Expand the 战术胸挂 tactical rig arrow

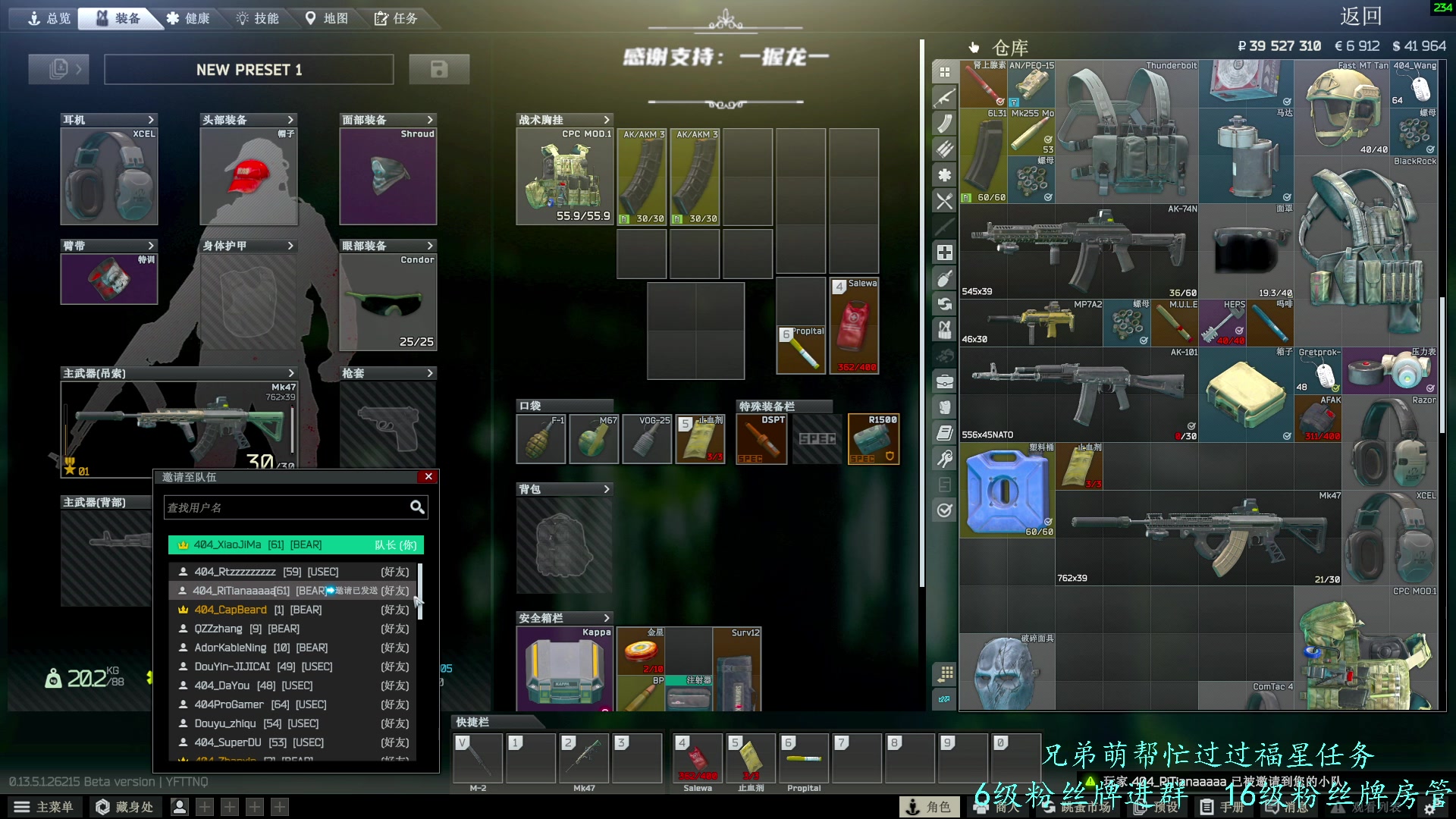(x=606, y=120)
